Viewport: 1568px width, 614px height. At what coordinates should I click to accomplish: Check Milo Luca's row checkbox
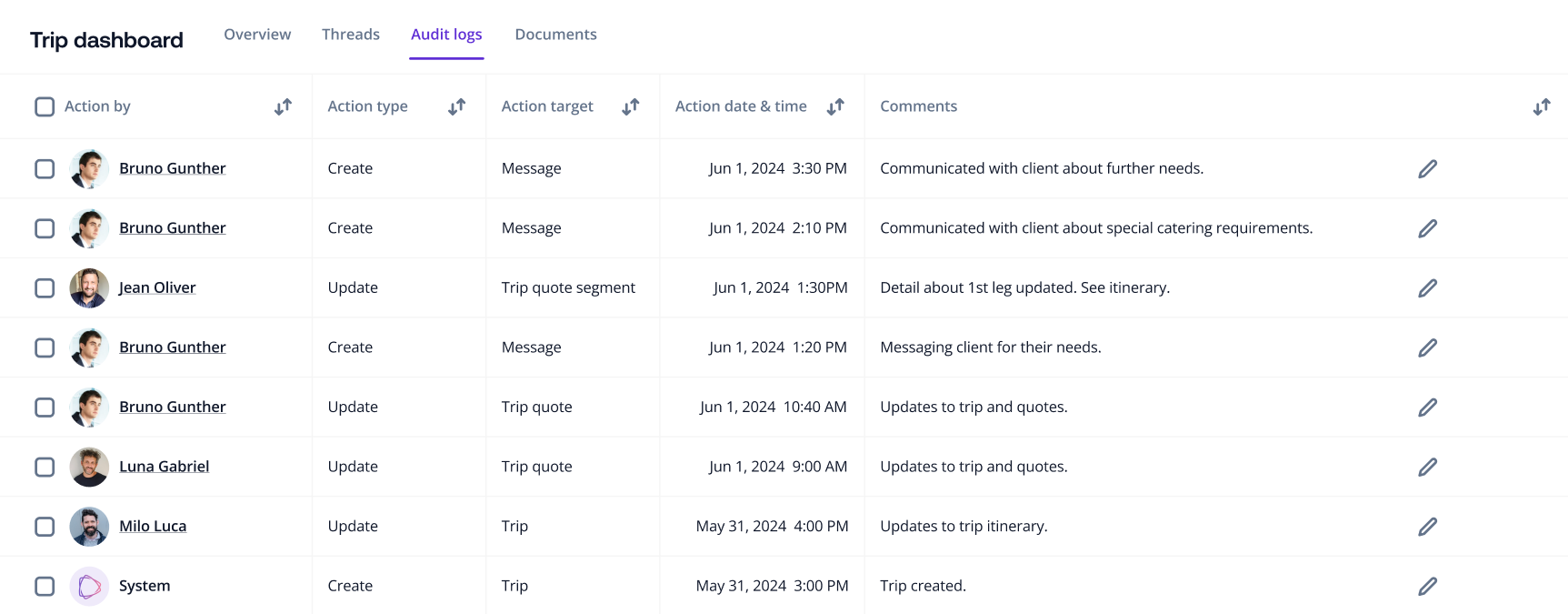pos(45,526)
